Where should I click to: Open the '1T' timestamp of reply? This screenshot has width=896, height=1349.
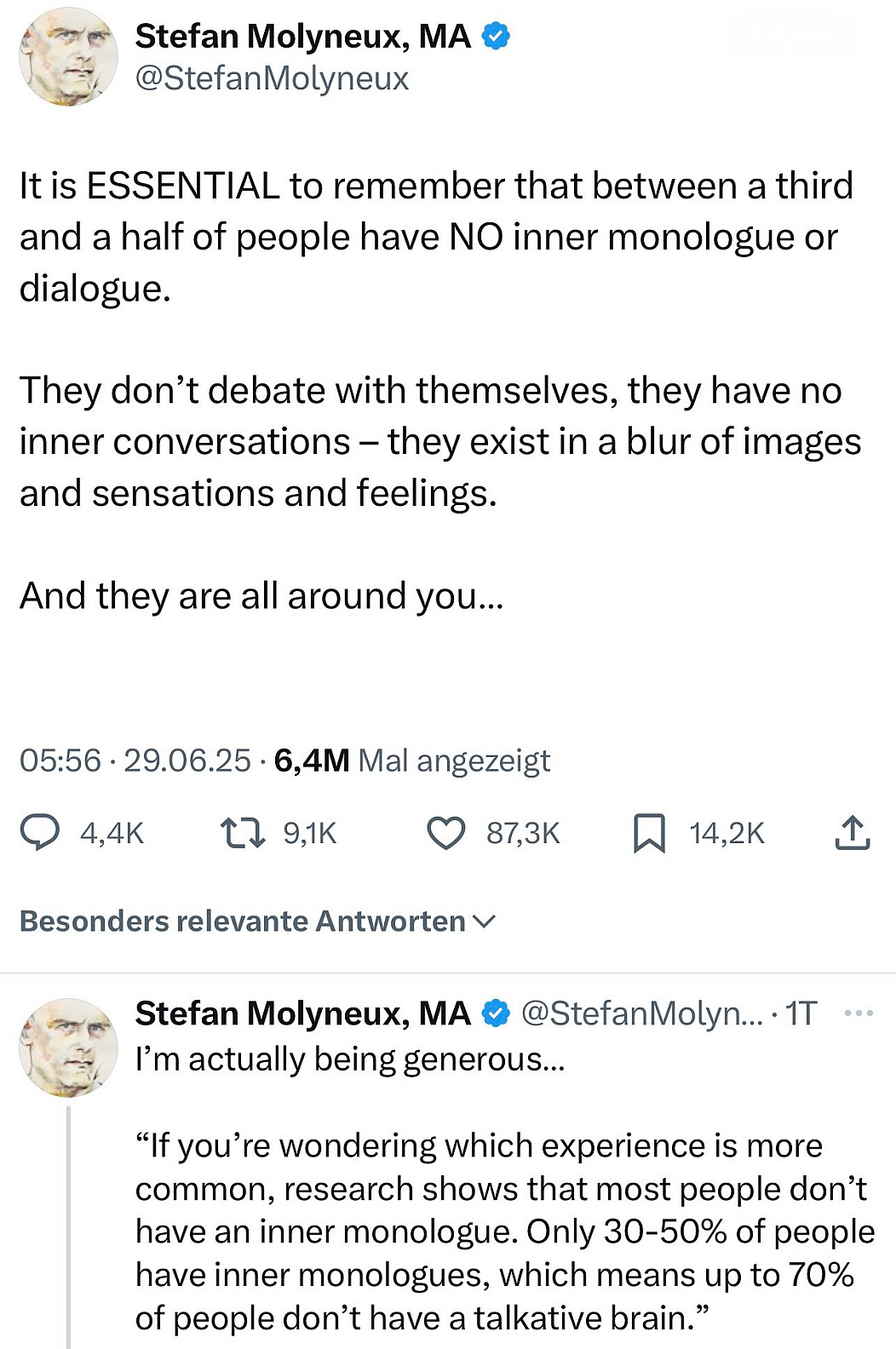click(801, 1013)
